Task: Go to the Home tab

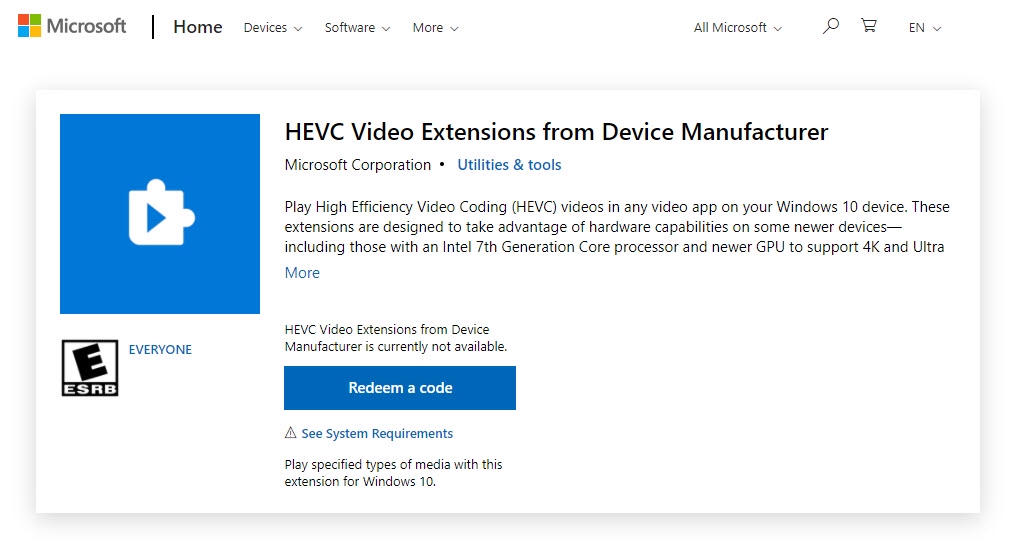Action: tap(197, 27)
